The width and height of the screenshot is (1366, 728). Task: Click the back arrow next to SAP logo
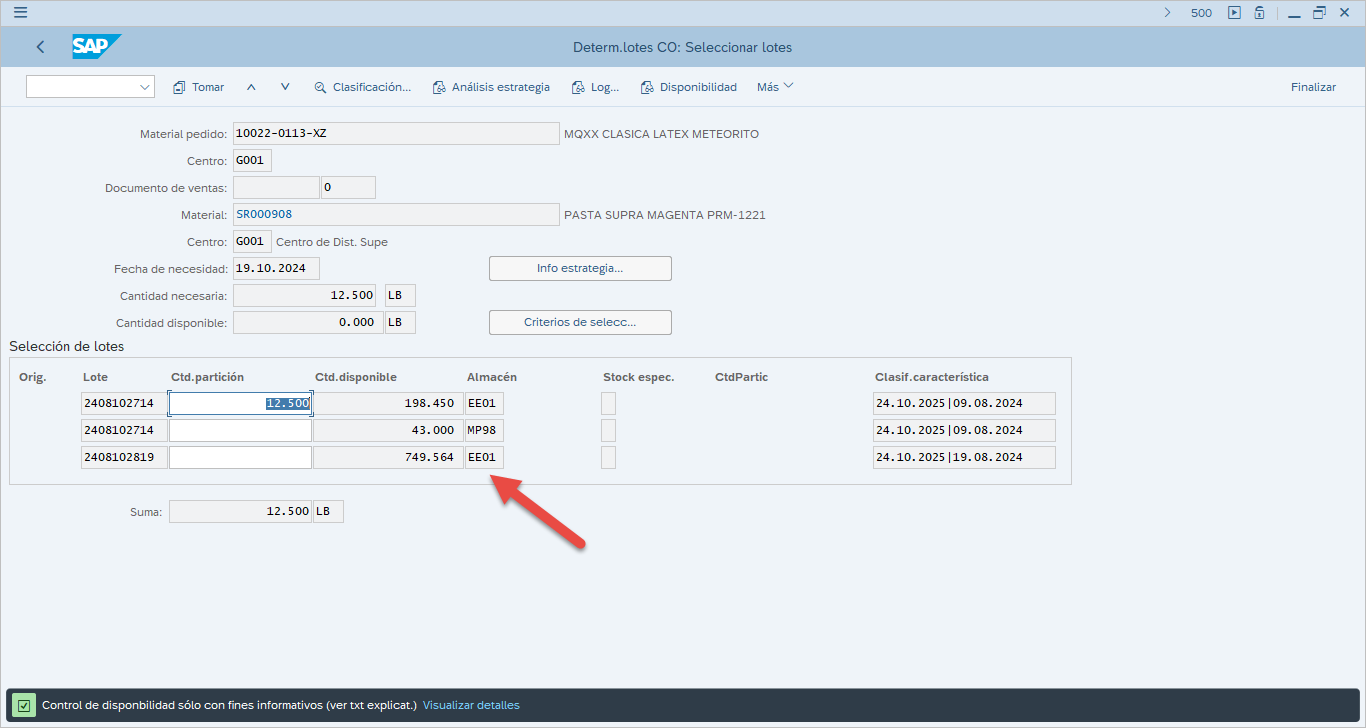click(x=40, y=47)
